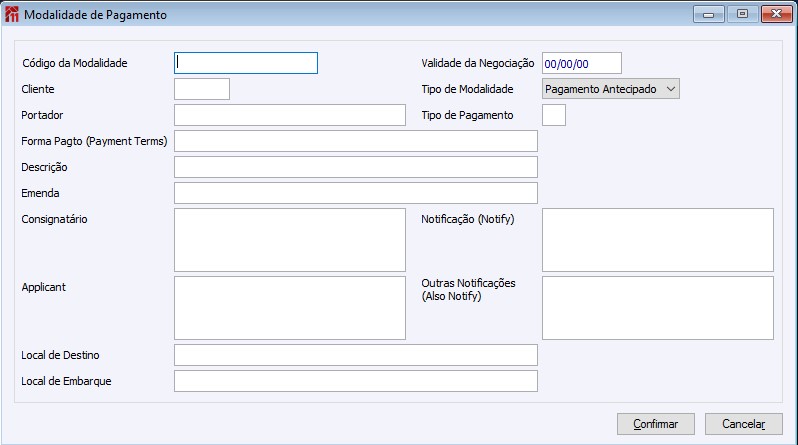Click the Cancelar button
The height and width of the screenshot is (445, 798).
pos(744,424)
